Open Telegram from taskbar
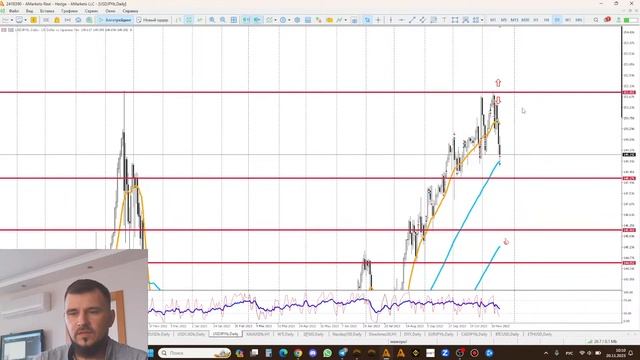Image resolution: width=640 pixels, height=360 pixels. point(342,353)
